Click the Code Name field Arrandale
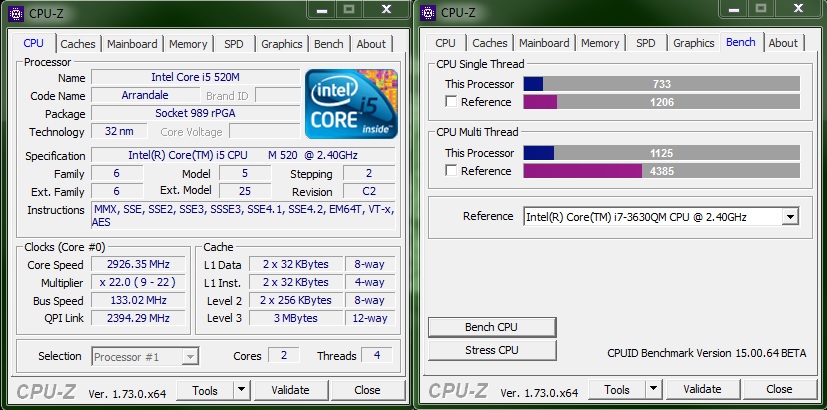The height and width of the screenshot is (410, 827). pos(145,96)
